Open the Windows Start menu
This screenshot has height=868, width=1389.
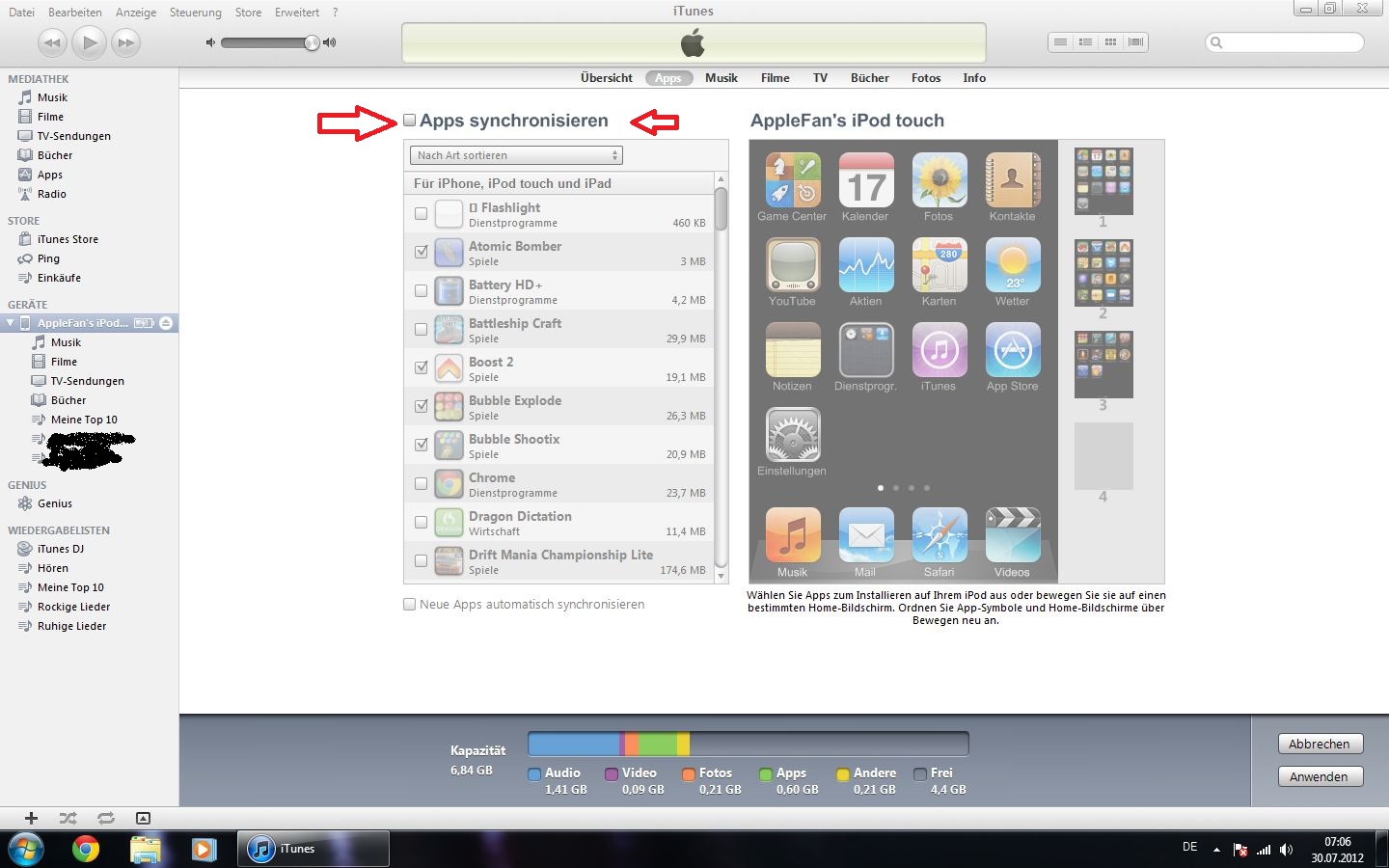26,849
